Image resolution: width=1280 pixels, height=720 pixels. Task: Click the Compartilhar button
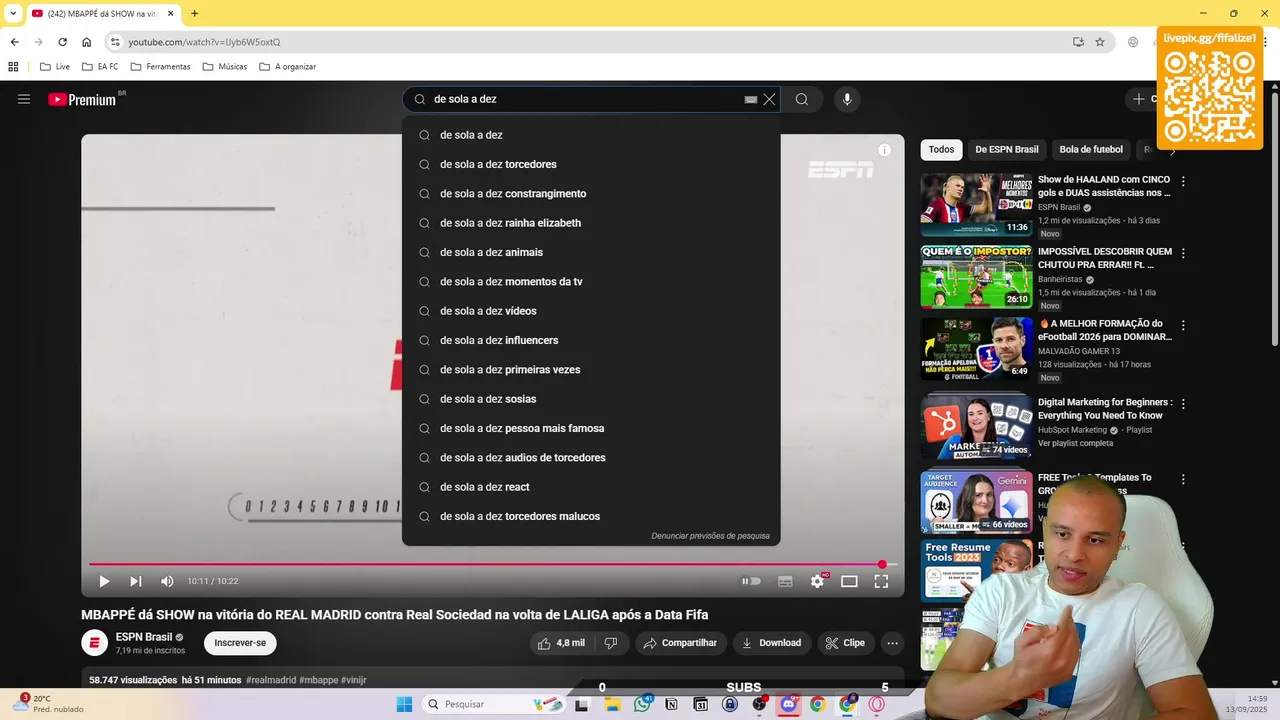[x=680, y=643]
